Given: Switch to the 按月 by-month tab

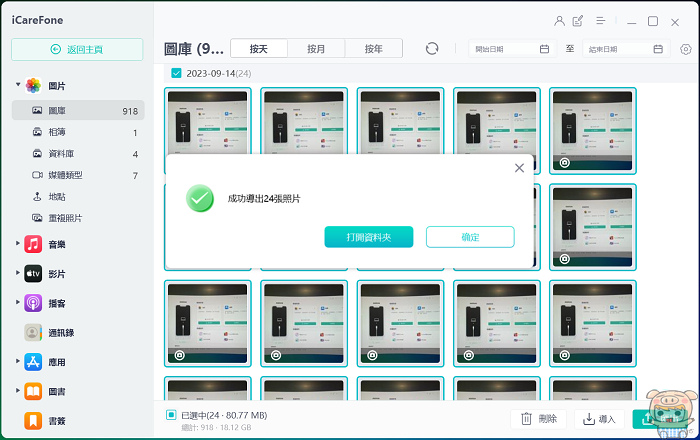Looking at the screenshot, I should tap(316, 49).
